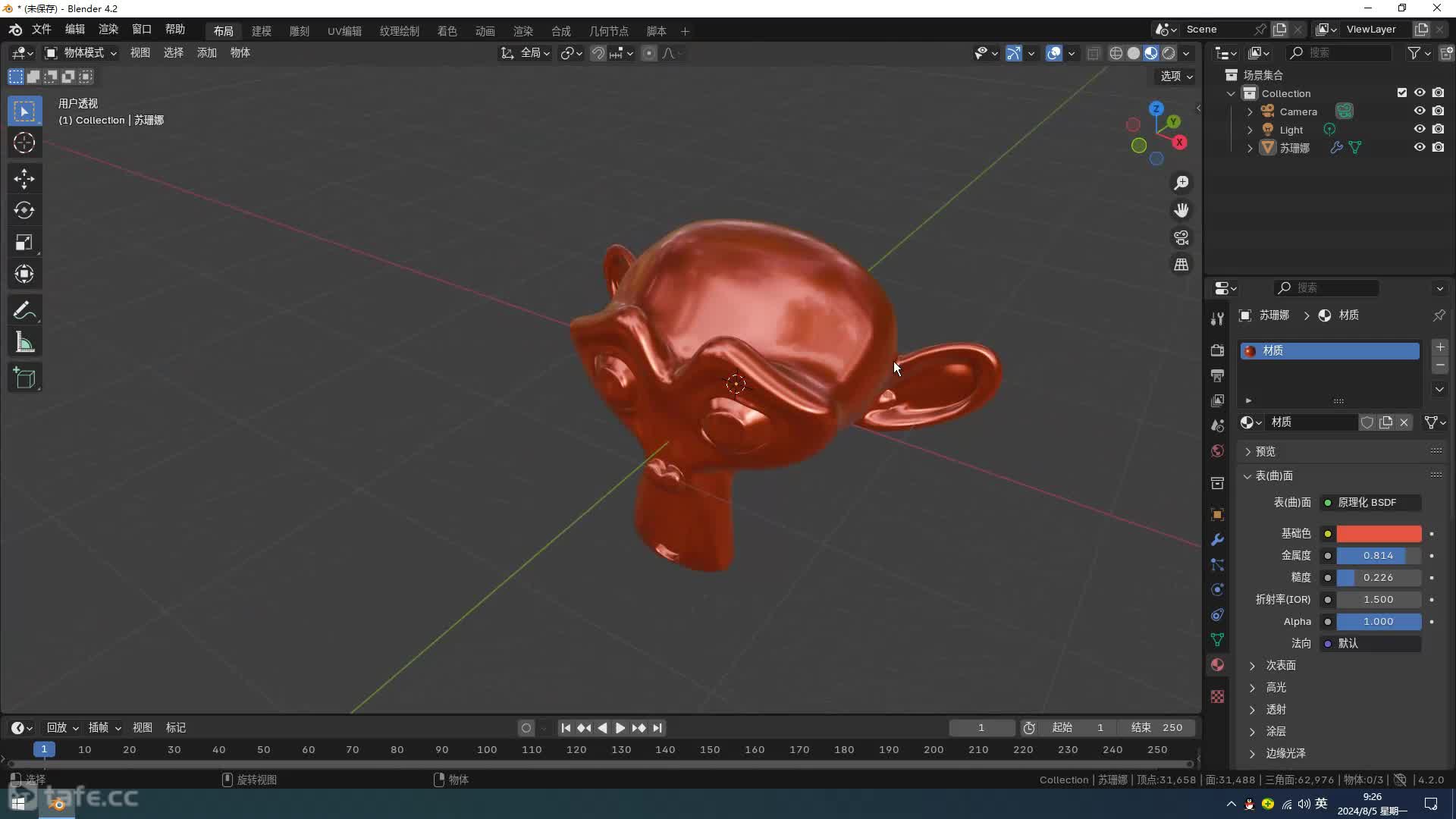Switch to the 着色 workspace tab
Viewport: 1456px width, 819px height.
[x=447, y=31]
